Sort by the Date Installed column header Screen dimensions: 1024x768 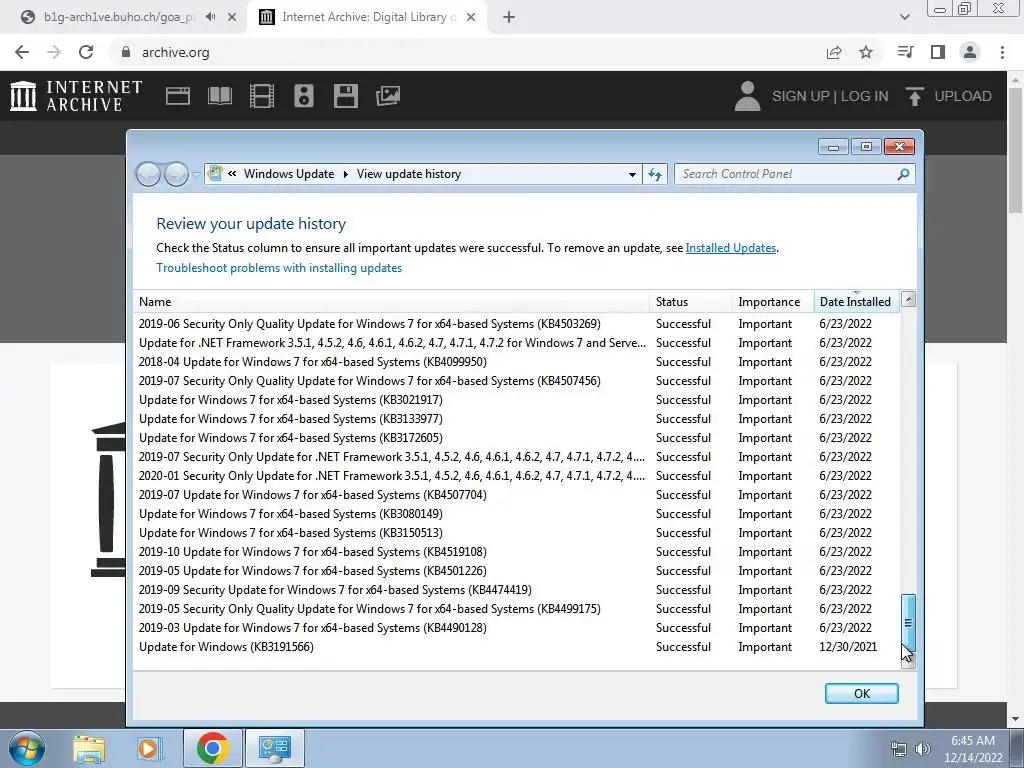[856, 302]
